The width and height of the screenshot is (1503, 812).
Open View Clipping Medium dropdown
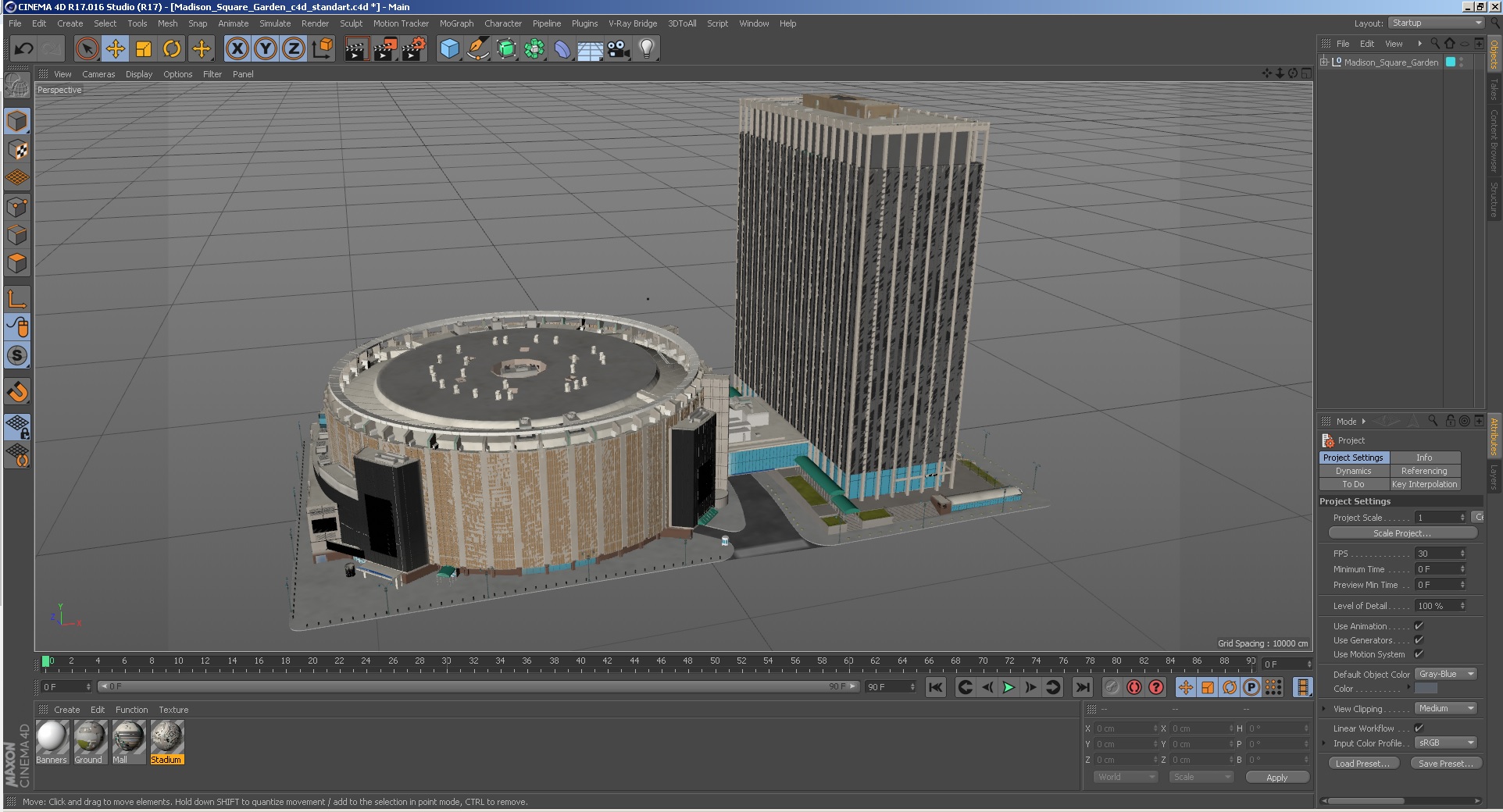pos(1447,708)
